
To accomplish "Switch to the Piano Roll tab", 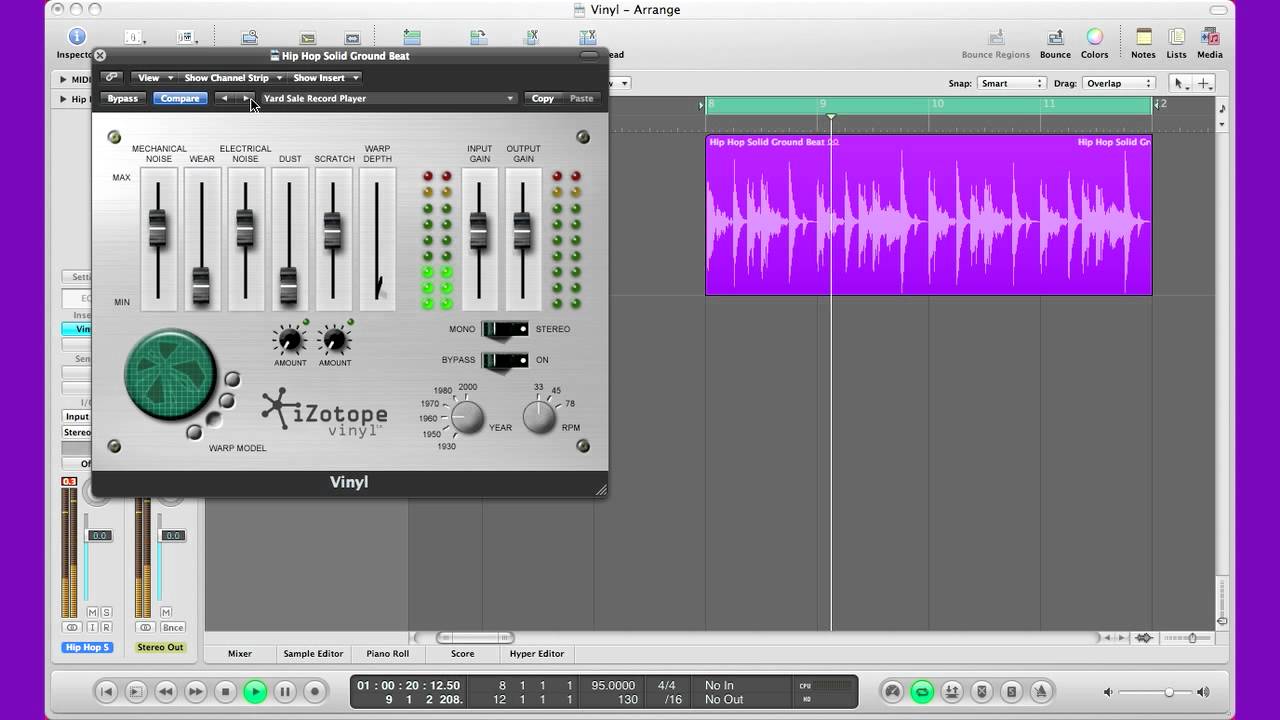I will 388,653.
